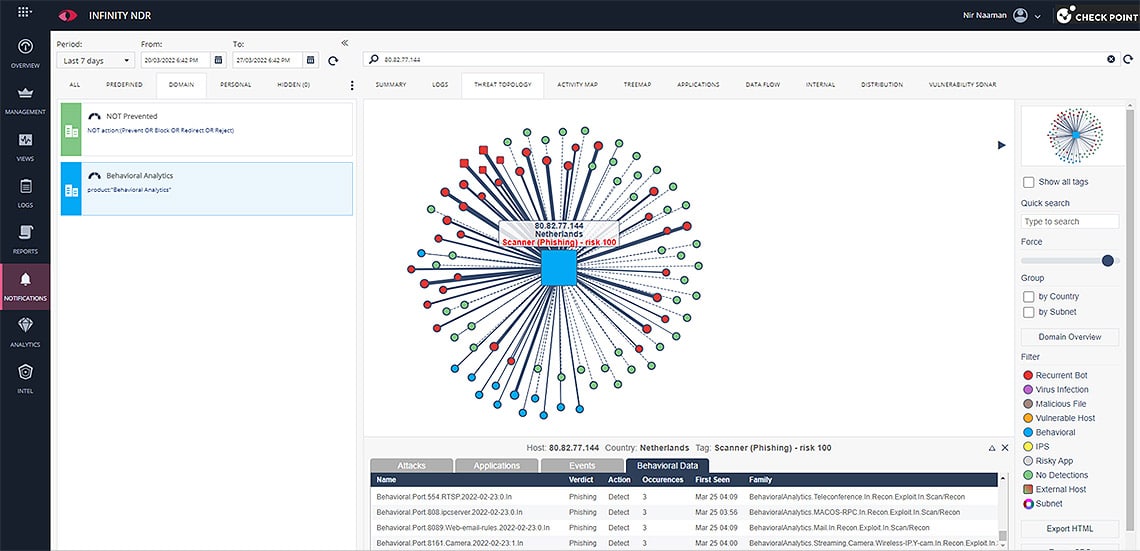This screenshot has width=1140, height=551.
Task: Check the Group by Country checkbox
Action: [x=1028, y=297]
